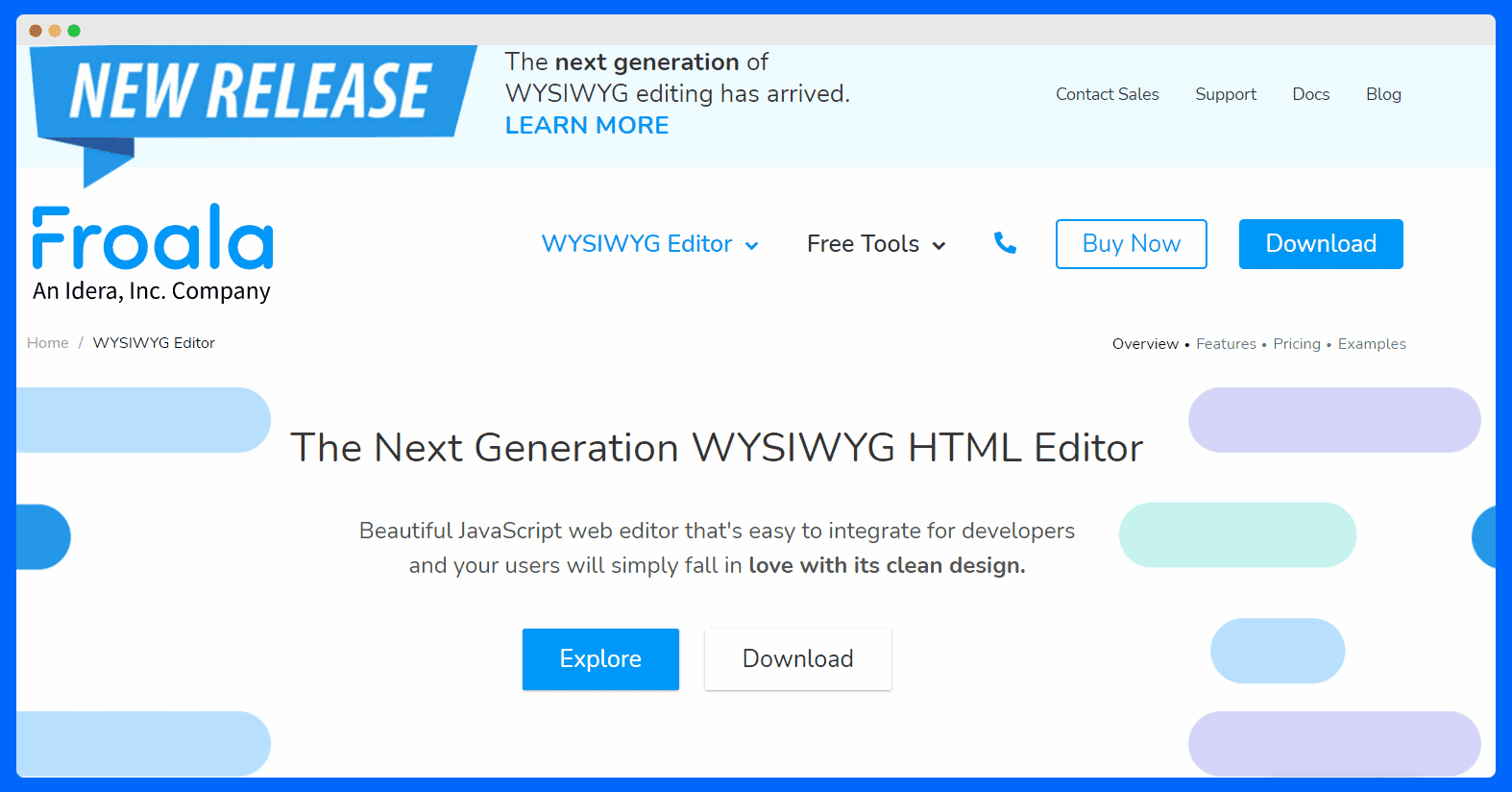Screen dimensions: 1512x792
Task: Jump to the Features section
Action: pyautogui.click(x=1226, y=344)
